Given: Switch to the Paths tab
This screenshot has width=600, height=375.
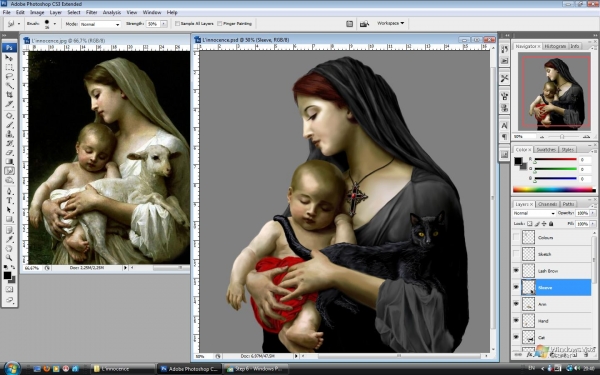Looking at the screenshot, I should click(x=568, y=204).
